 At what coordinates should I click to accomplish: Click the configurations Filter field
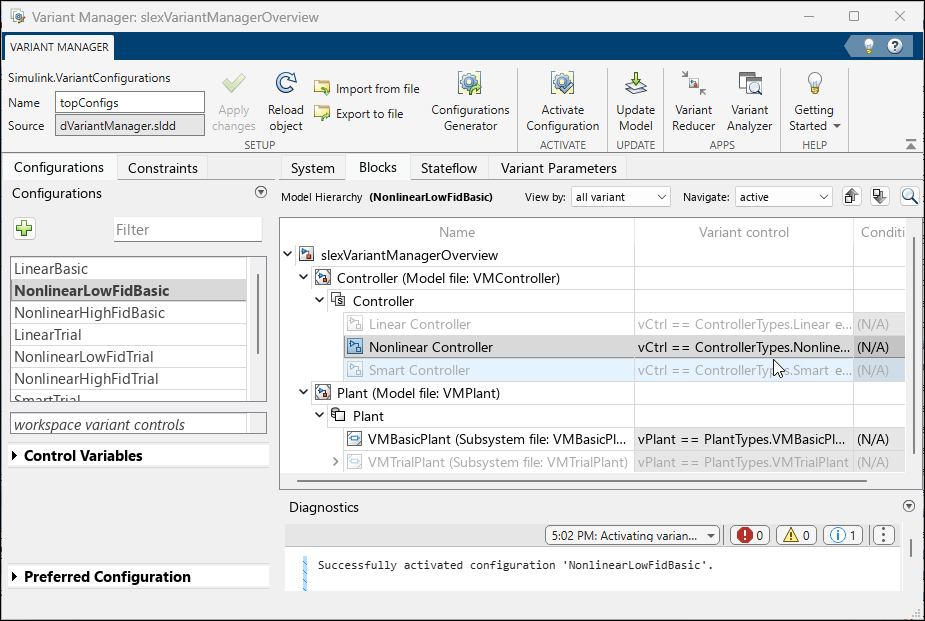pos(188,229)
